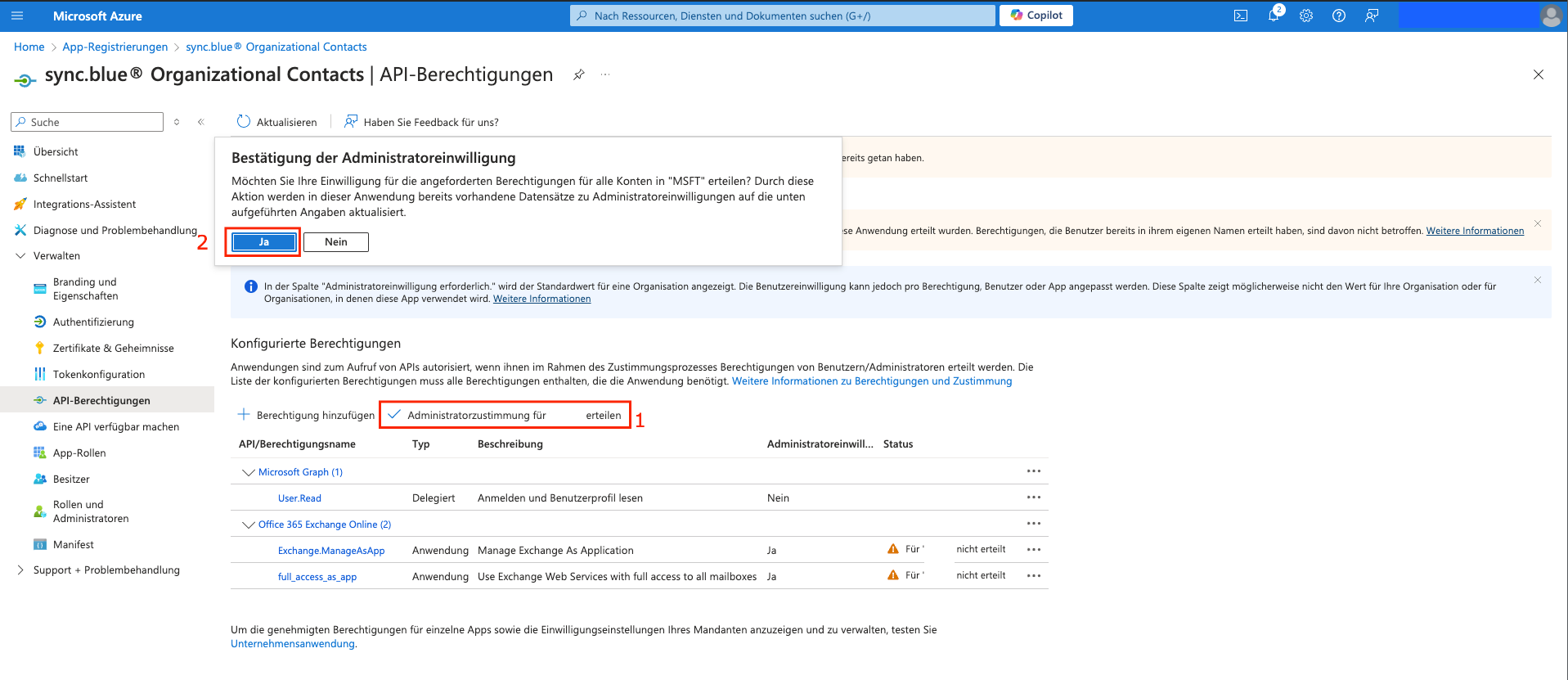This screenshot has height=680, width=1568.
Task: Click Administratorzustimmung für erteilen
Action: coord(505,415)
